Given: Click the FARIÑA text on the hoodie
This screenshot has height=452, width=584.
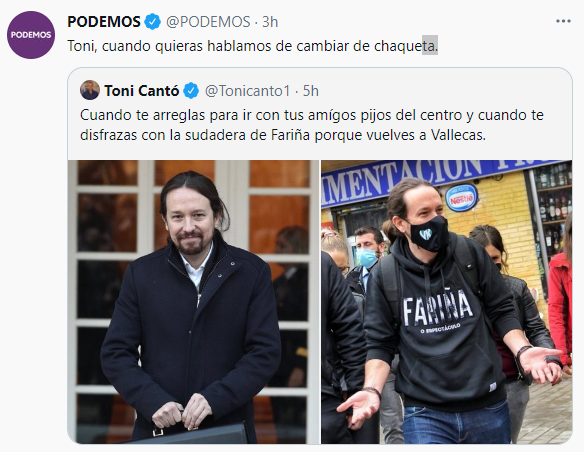Looking at the screenshot, I should pyautogui.click(x=438, y=308).
